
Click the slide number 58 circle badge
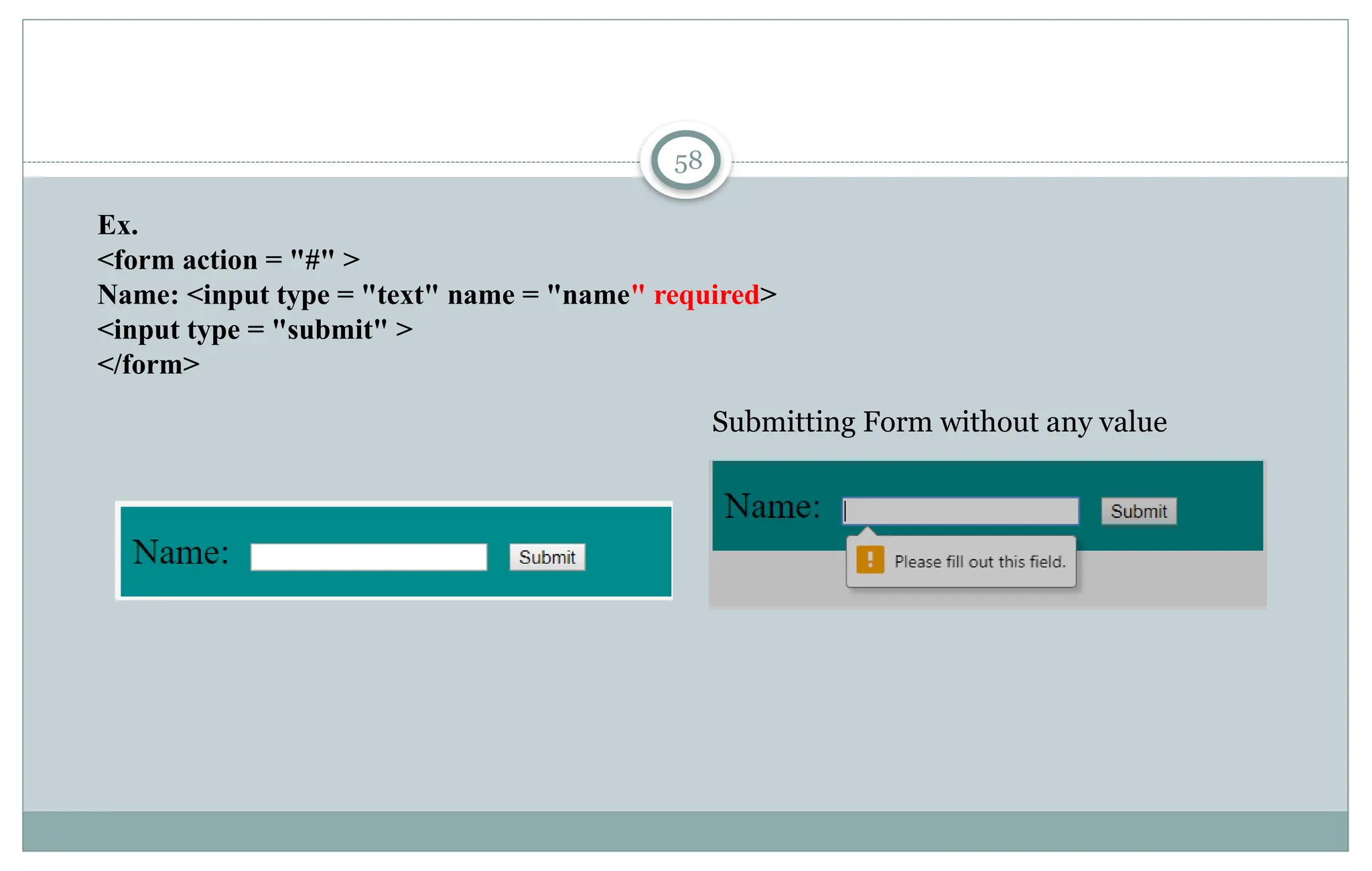click(686, 161)
